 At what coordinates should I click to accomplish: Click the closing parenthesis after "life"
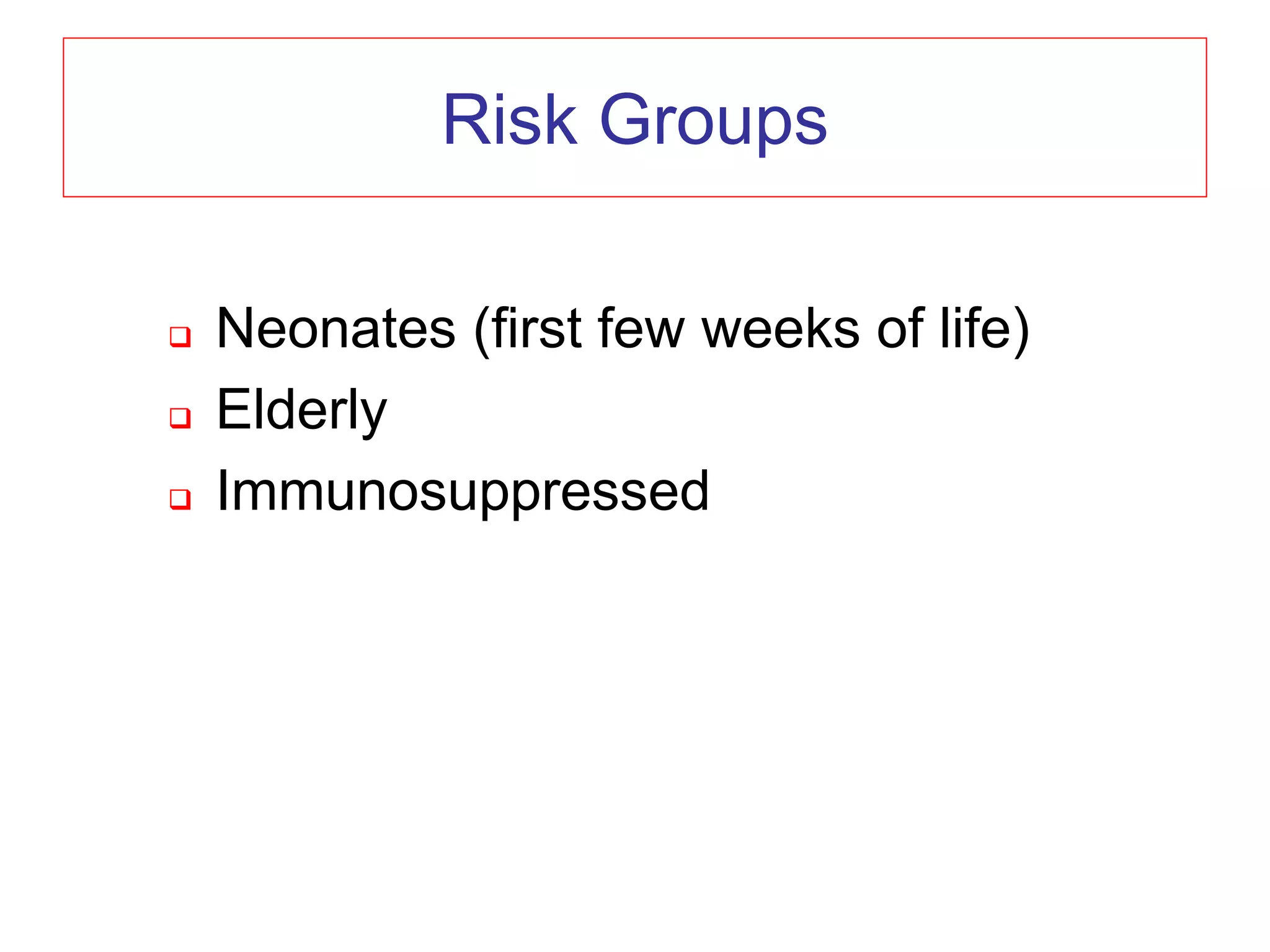pos(1021,331)
